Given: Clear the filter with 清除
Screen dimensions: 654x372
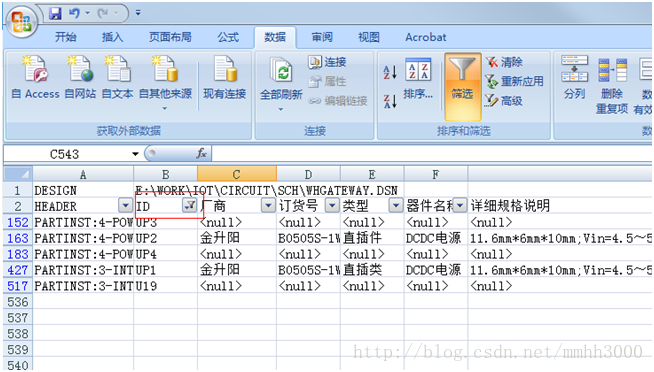Looking at the screenshot, I should pyautogui.click(x=504, y=62).
